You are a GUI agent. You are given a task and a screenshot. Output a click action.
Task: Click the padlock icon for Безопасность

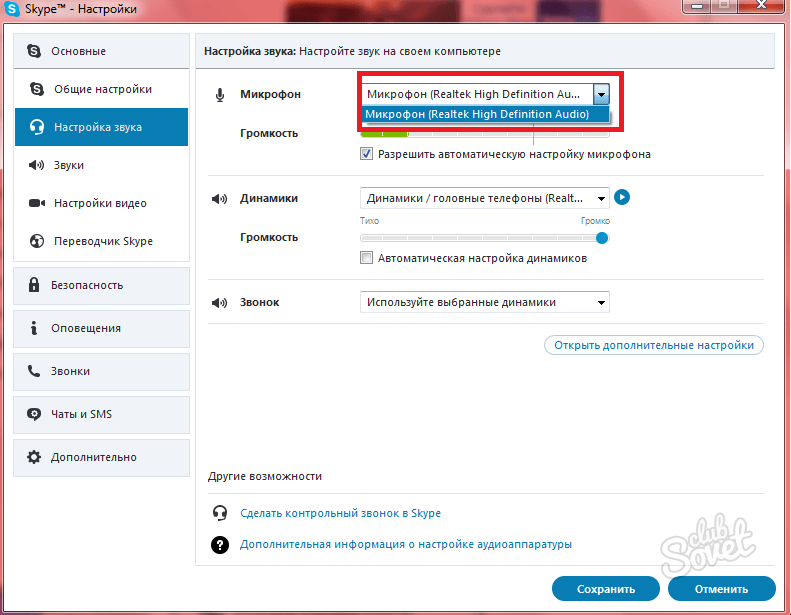point(35,285)
